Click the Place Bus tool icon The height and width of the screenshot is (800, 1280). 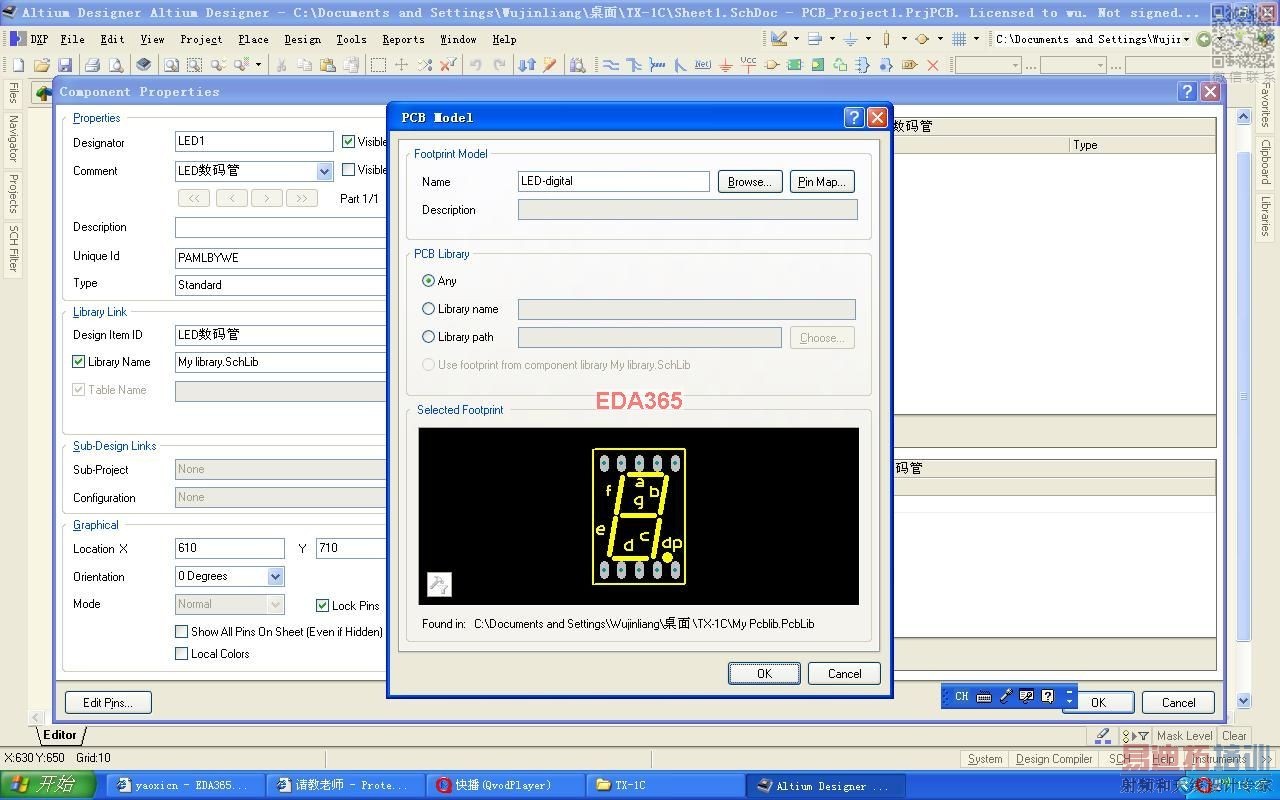pyautogui.click(x=634, y=65)
